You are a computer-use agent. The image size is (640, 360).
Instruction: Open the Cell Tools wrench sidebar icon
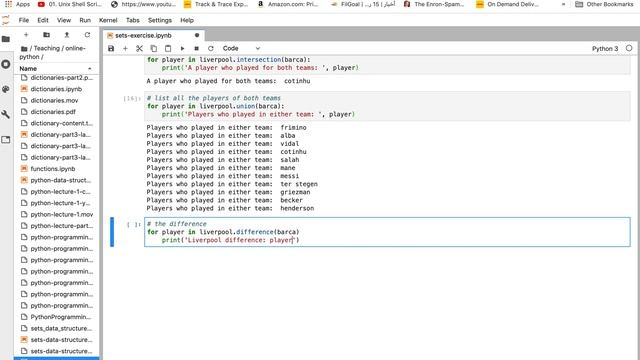[6, 115]
